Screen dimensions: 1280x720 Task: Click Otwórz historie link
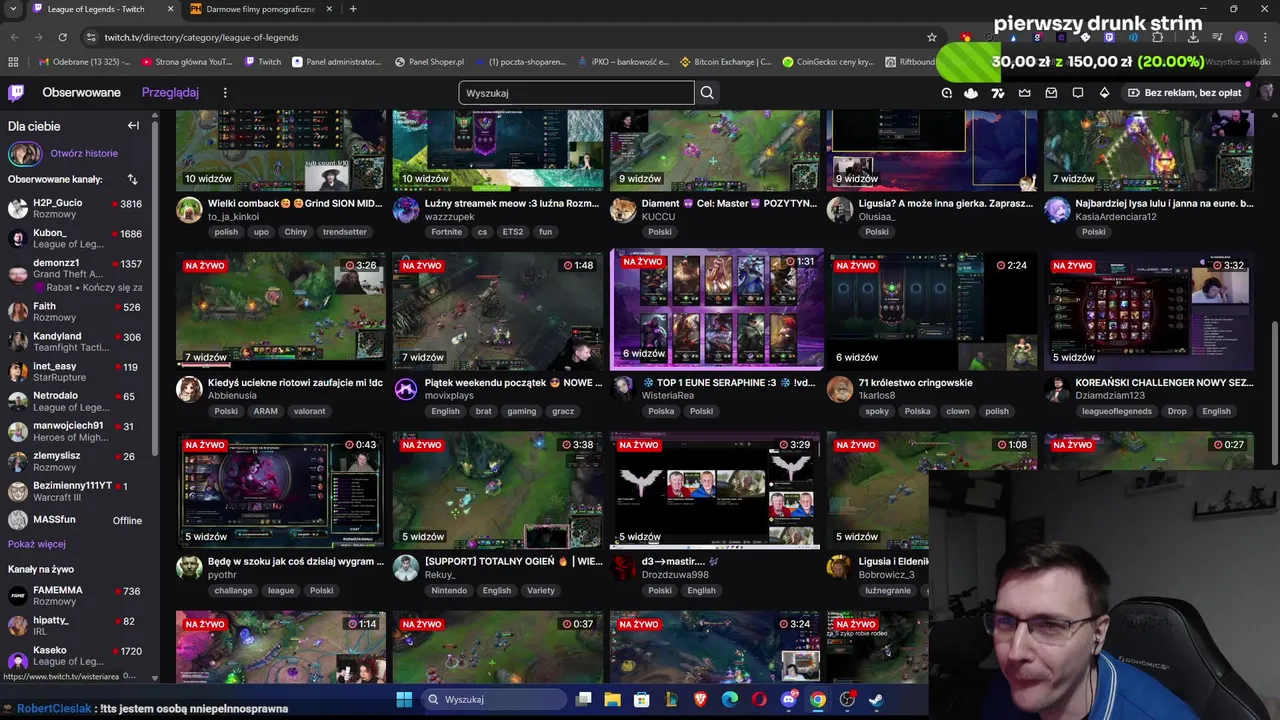[x=84, y=154]
